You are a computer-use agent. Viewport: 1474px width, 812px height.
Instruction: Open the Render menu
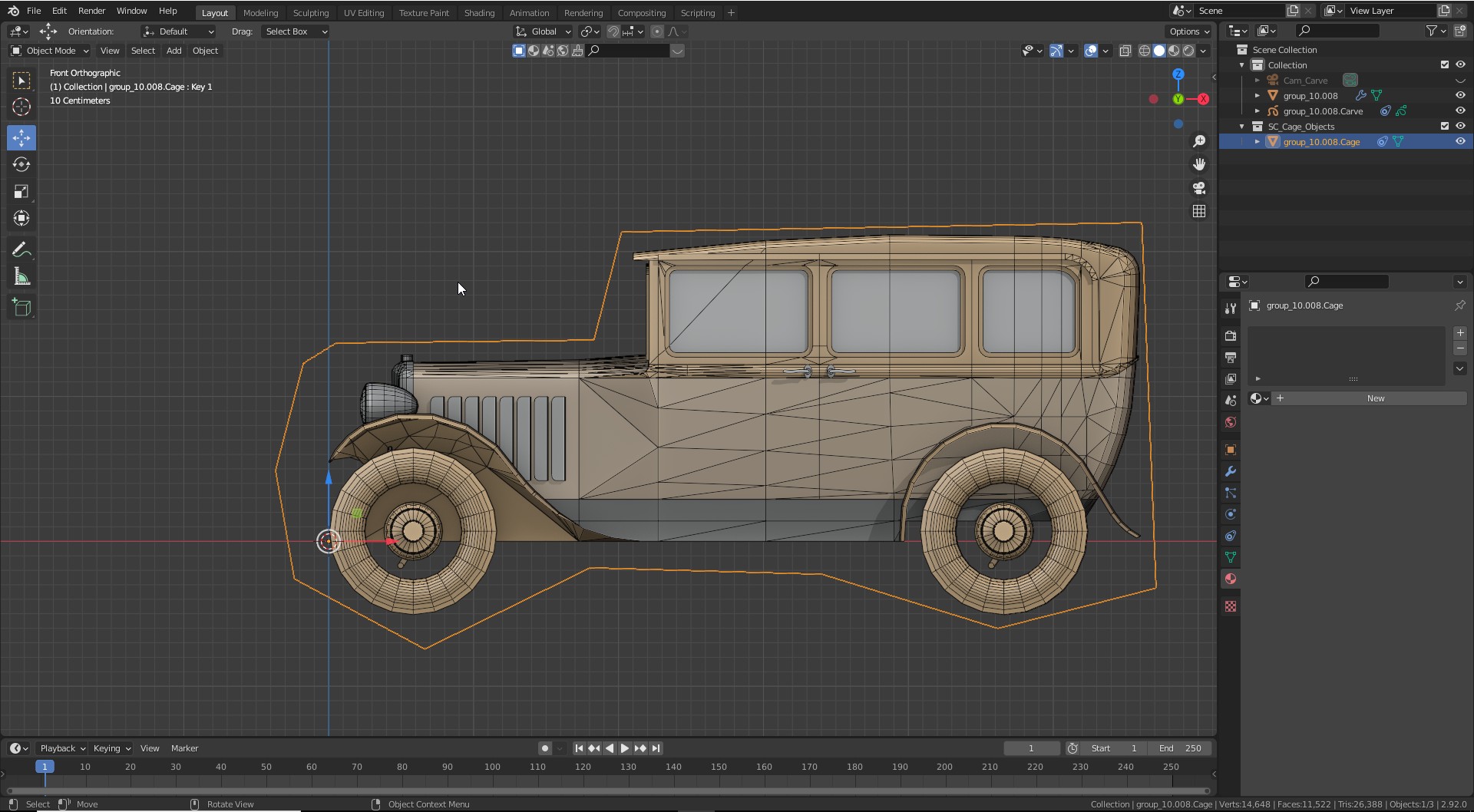(91, 11)
